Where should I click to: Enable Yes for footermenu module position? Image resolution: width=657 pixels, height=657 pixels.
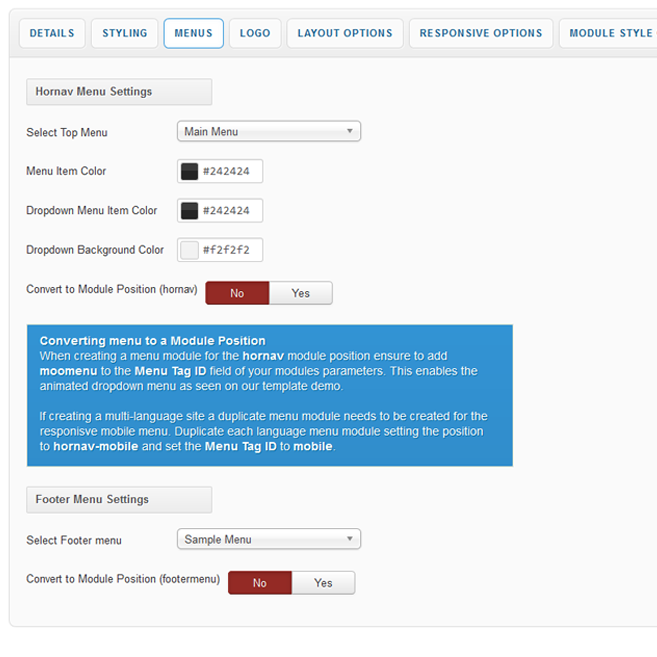pos(323,583)
